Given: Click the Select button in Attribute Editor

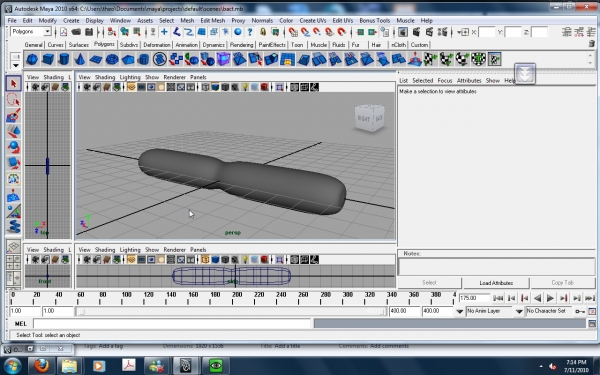Looking at the screenshot, I should (x=429, y=283).
